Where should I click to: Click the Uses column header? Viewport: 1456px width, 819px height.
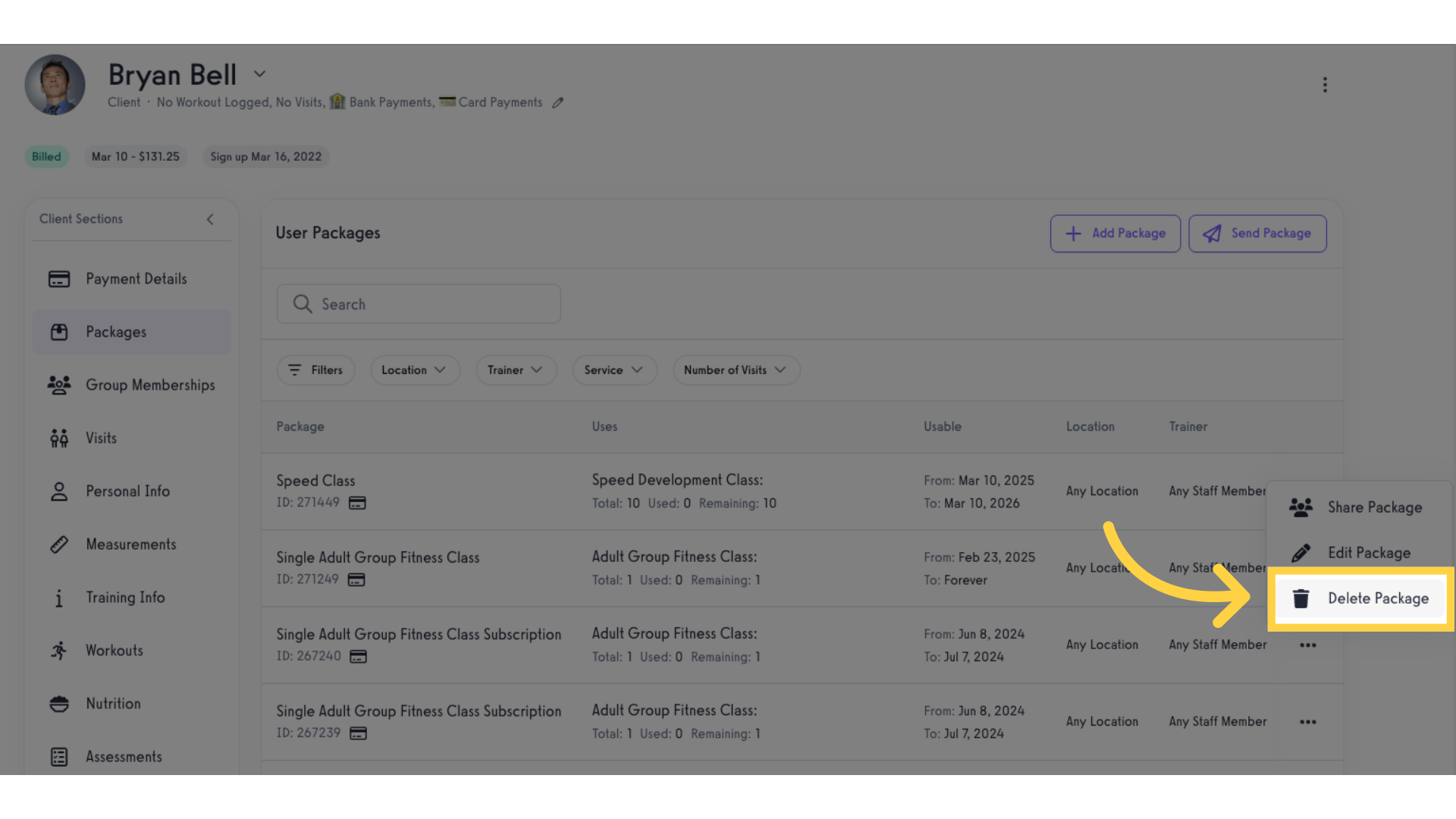click(604, 427)
